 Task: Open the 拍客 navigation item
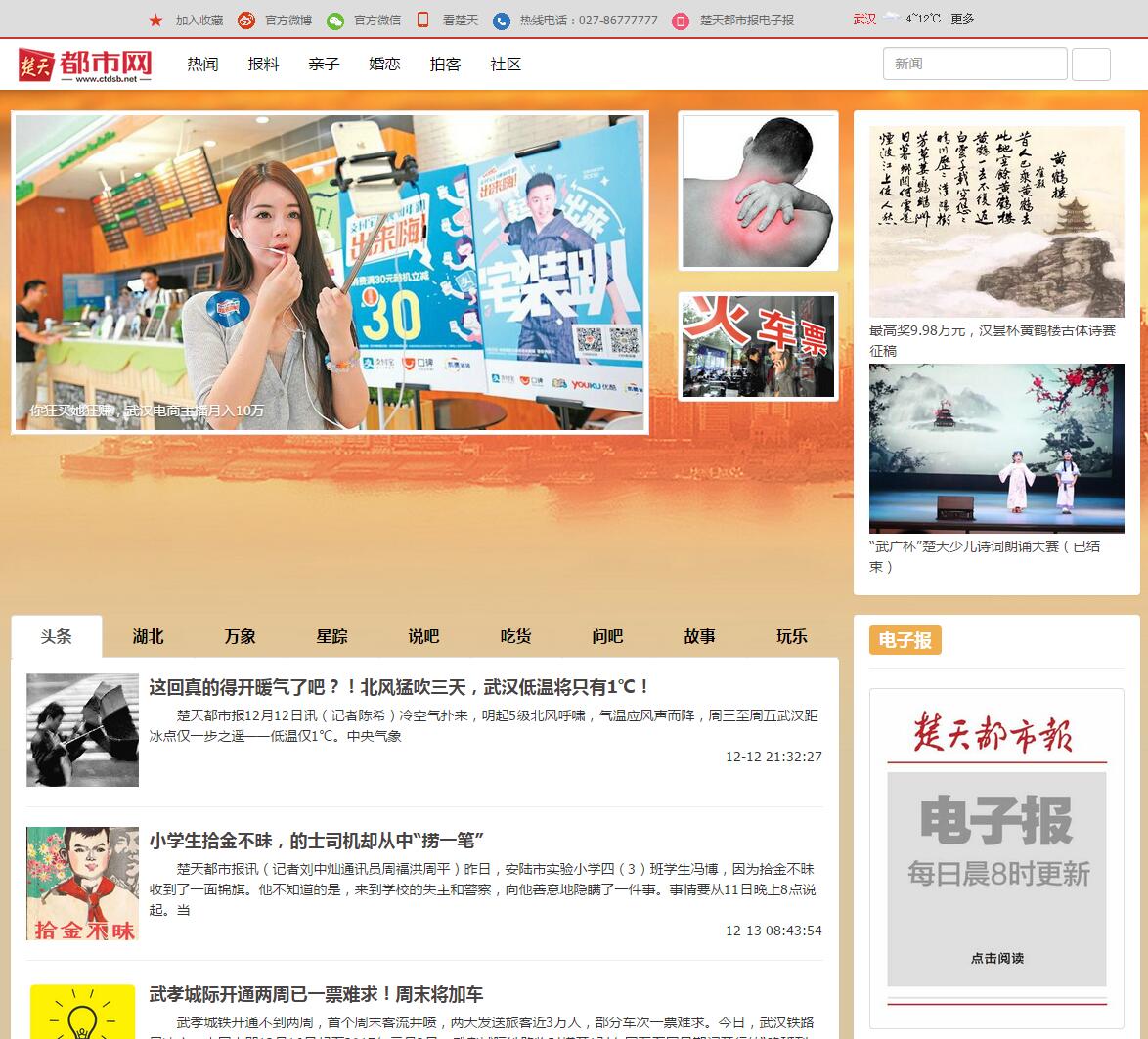(445, 65)
